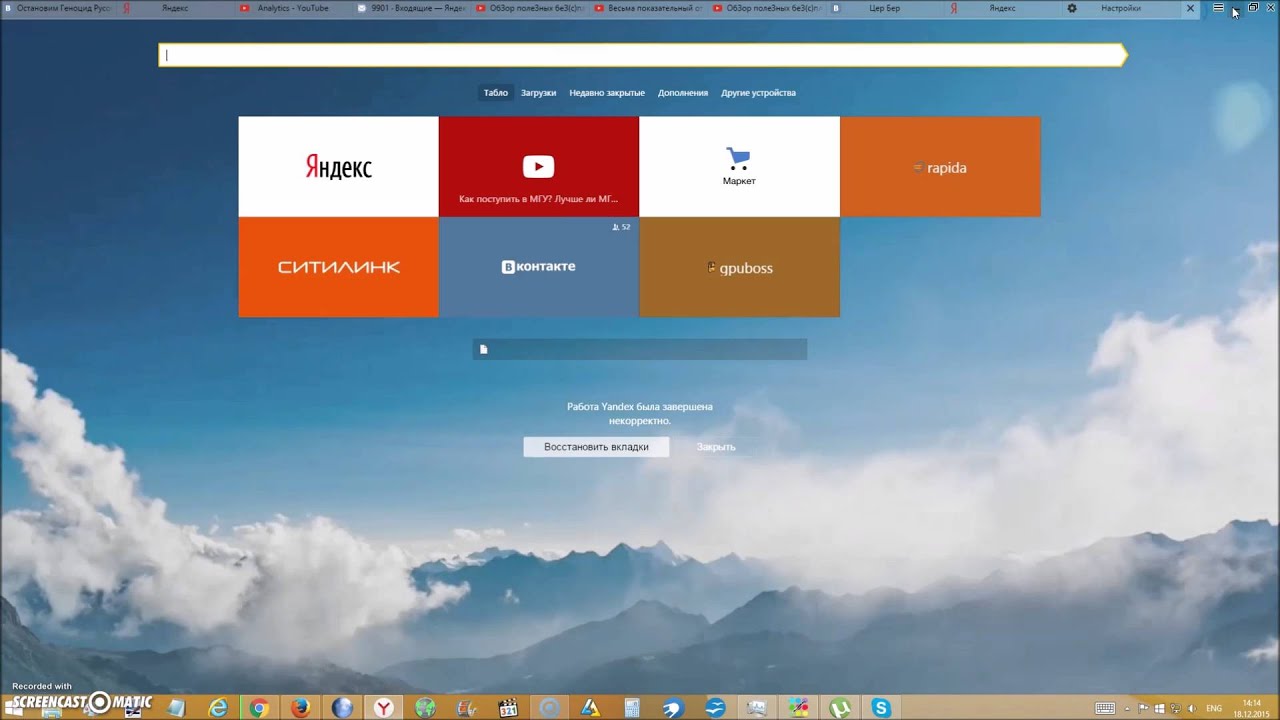
Task: Open the on-screen keyboard tray icon
Action: pos(1105,708)
